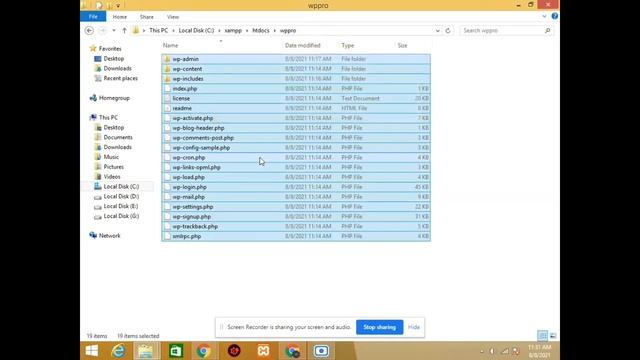
Task: Select the wp-settings.php file
Action: point(296,207)
